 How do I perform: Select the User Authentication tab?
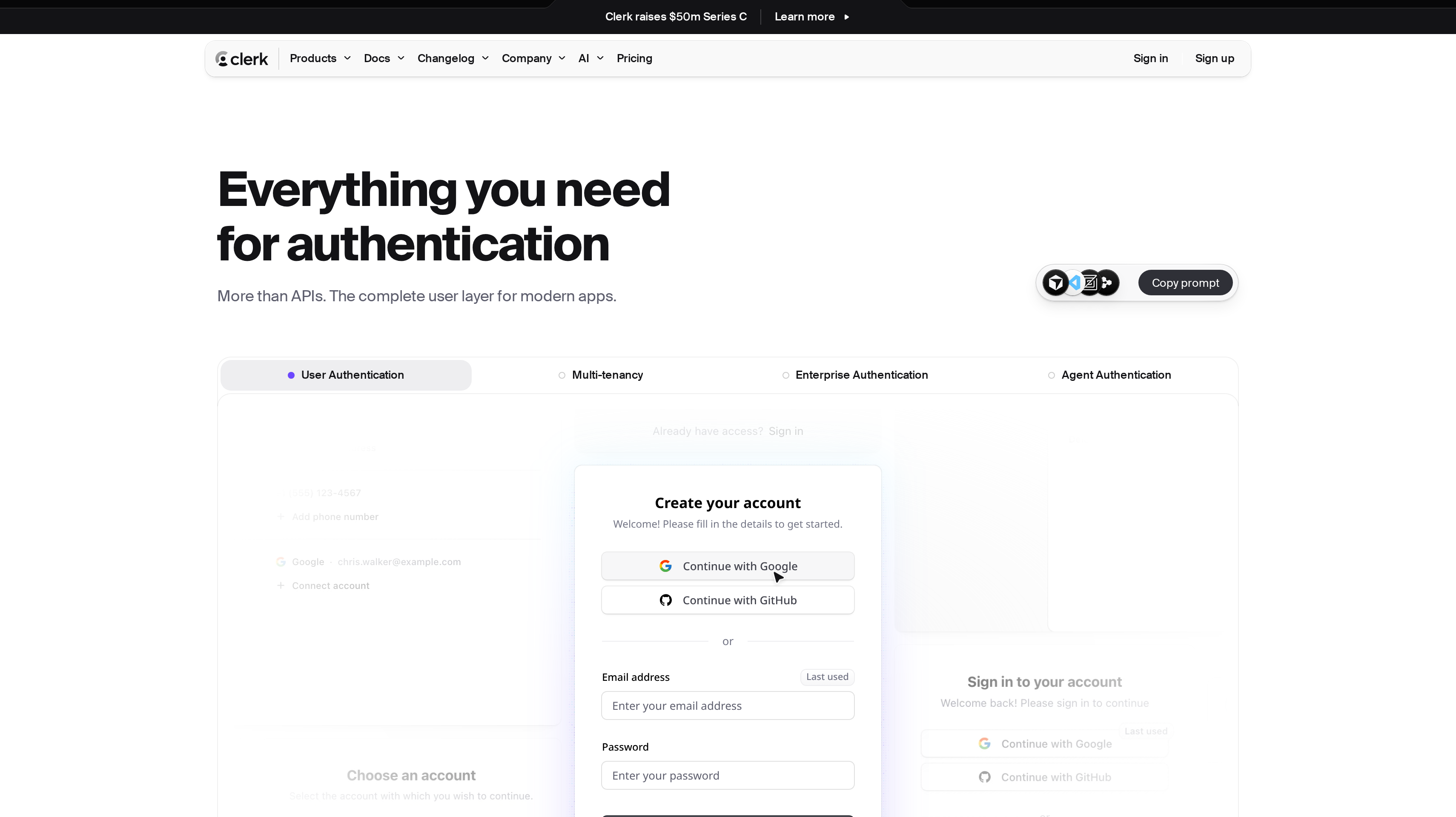pyautogui.click(x=346, y=375)
